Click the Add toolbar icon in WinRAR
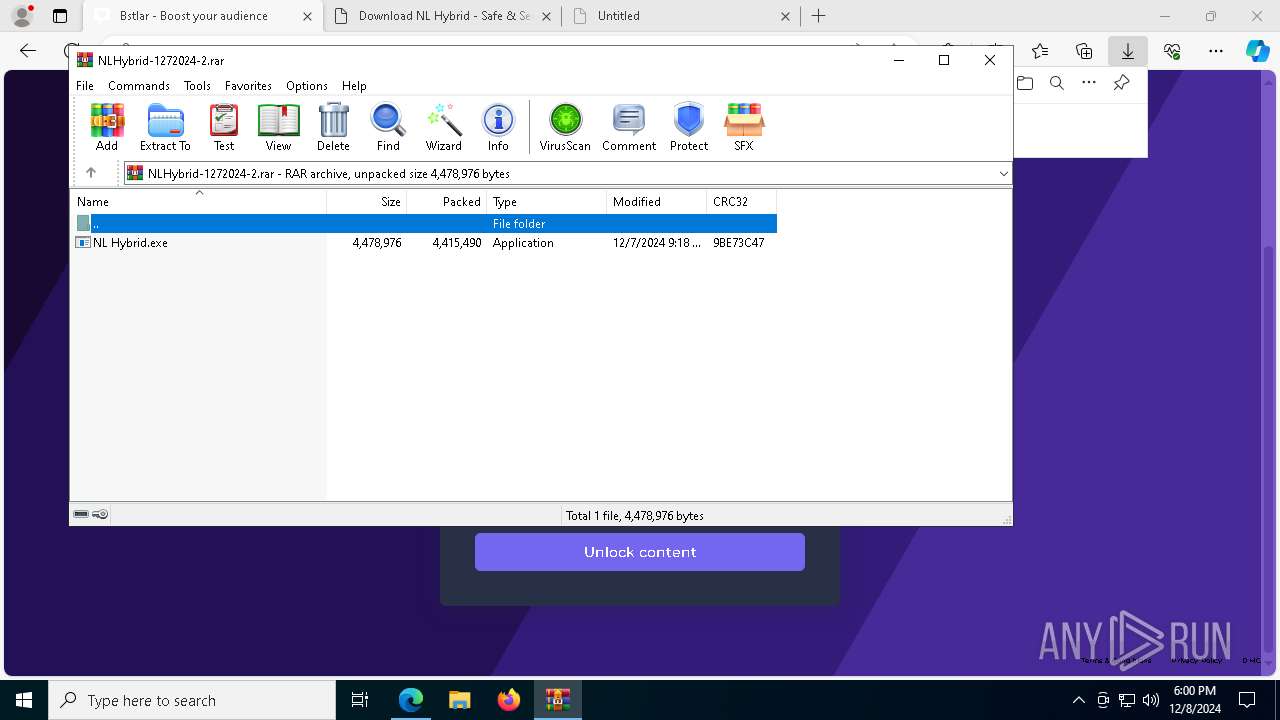1280x720 pixels. pyautogui.click(x=107, y=127)
